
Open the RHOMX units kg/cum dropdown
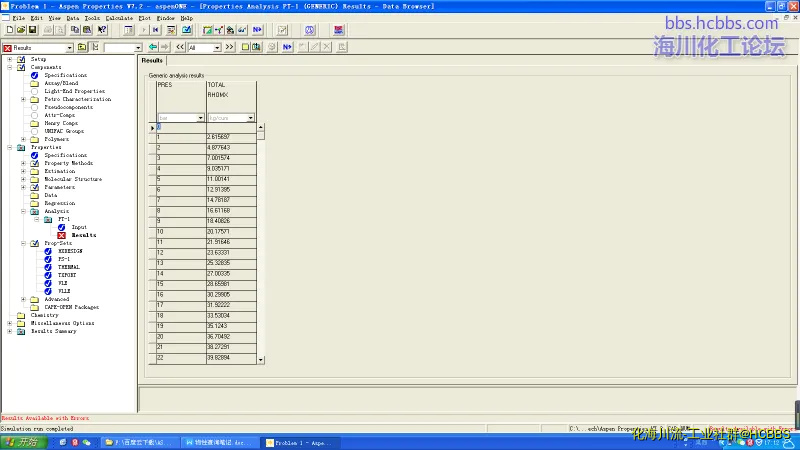(x=251, y=118)
